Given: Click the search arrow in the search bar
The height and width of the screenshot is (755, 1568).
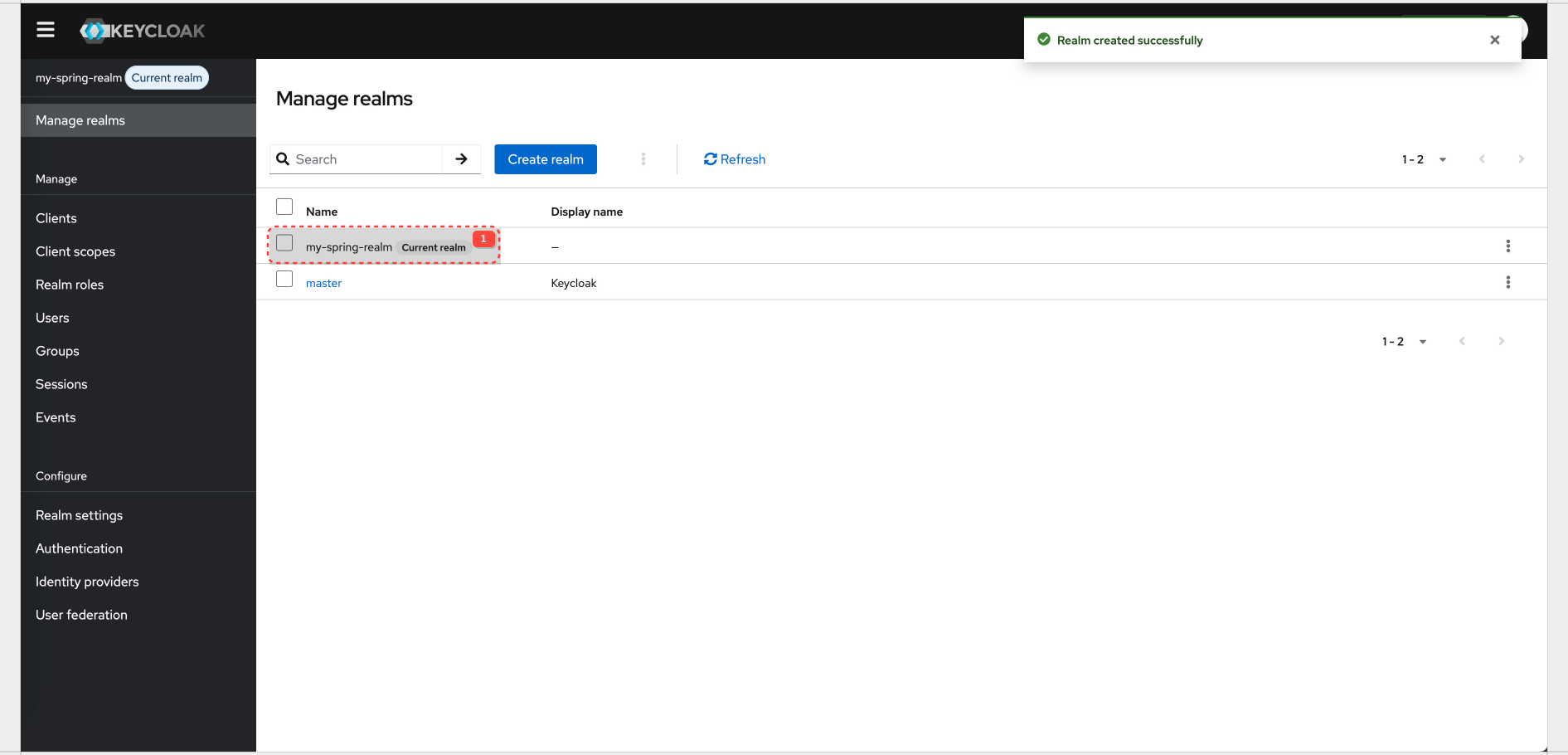Looking at the screenshot, I should (x=461, y=158).
